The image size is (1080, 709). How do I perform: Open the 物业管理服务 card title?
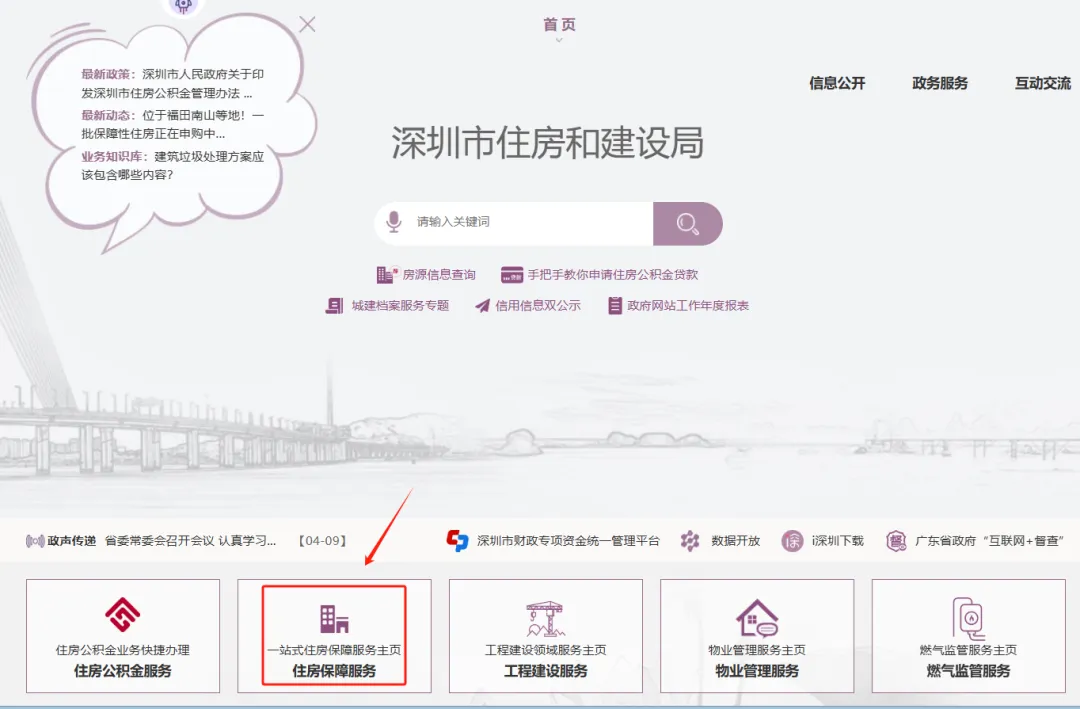(757, 671)
